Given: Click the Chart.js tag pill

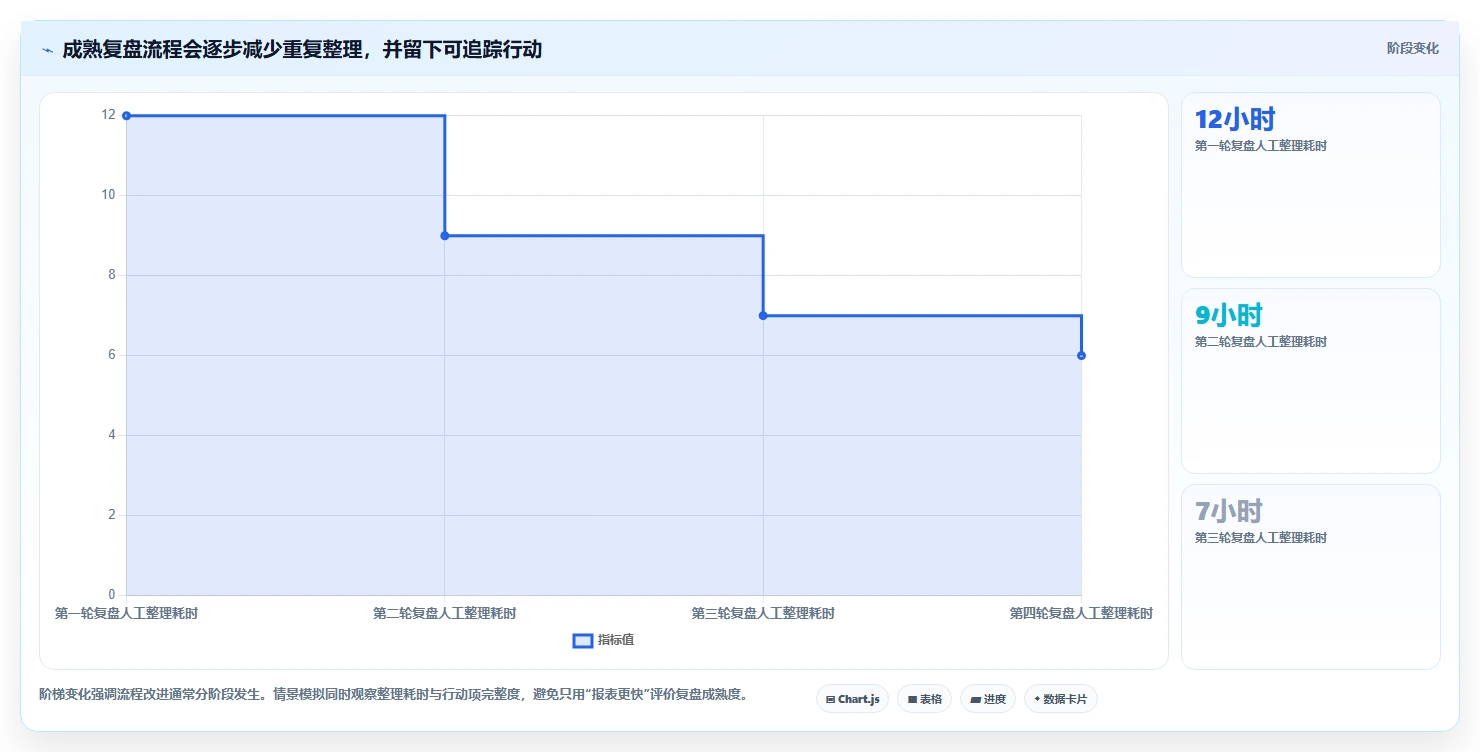Looking at the screenshot, I should 852,699.
